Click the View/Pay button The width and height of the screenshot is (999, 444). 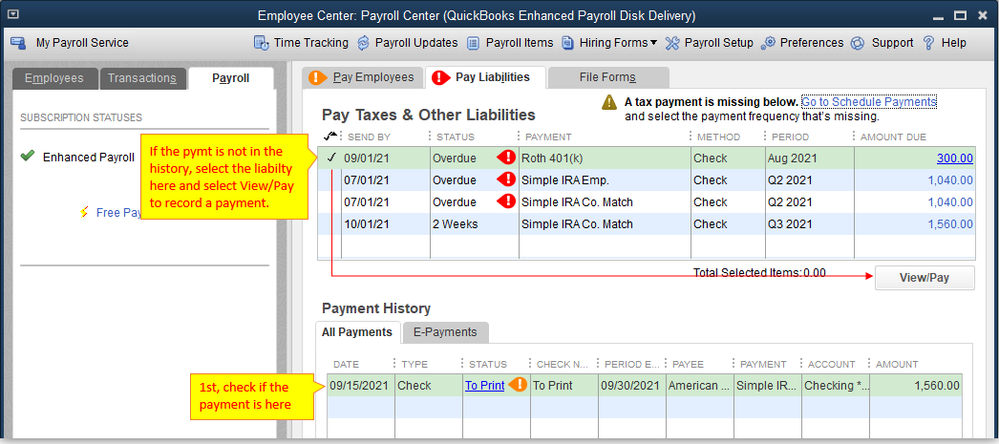(924, 278)
